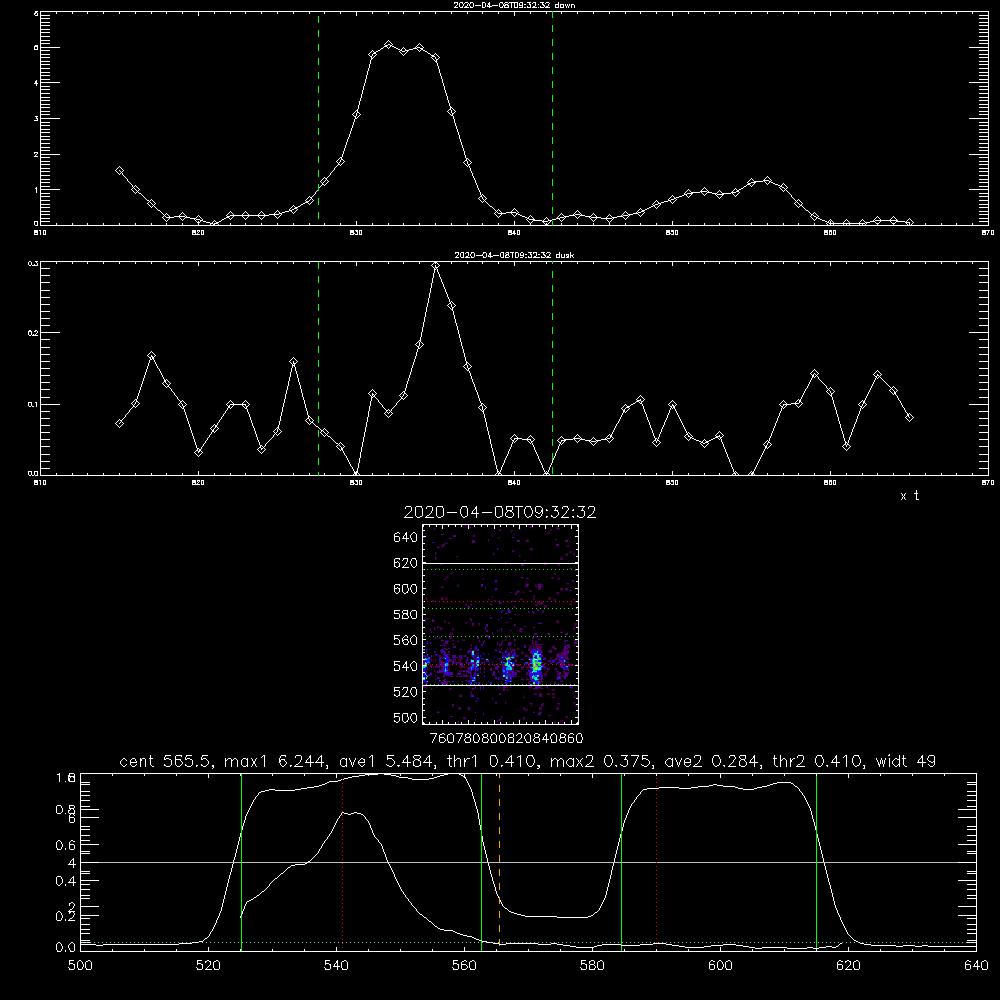Click the left green dashed line in dawn plot
This screenshot has width=1000, height=1000.
(x=318, y=118)
